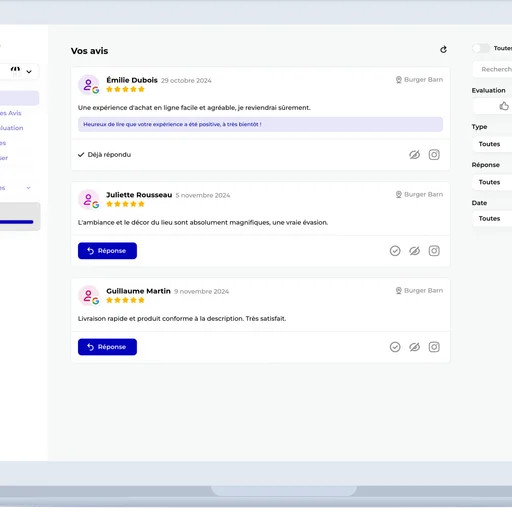Open the Evaluation item in sidebar
512x512 pixels.
point(12,128)
